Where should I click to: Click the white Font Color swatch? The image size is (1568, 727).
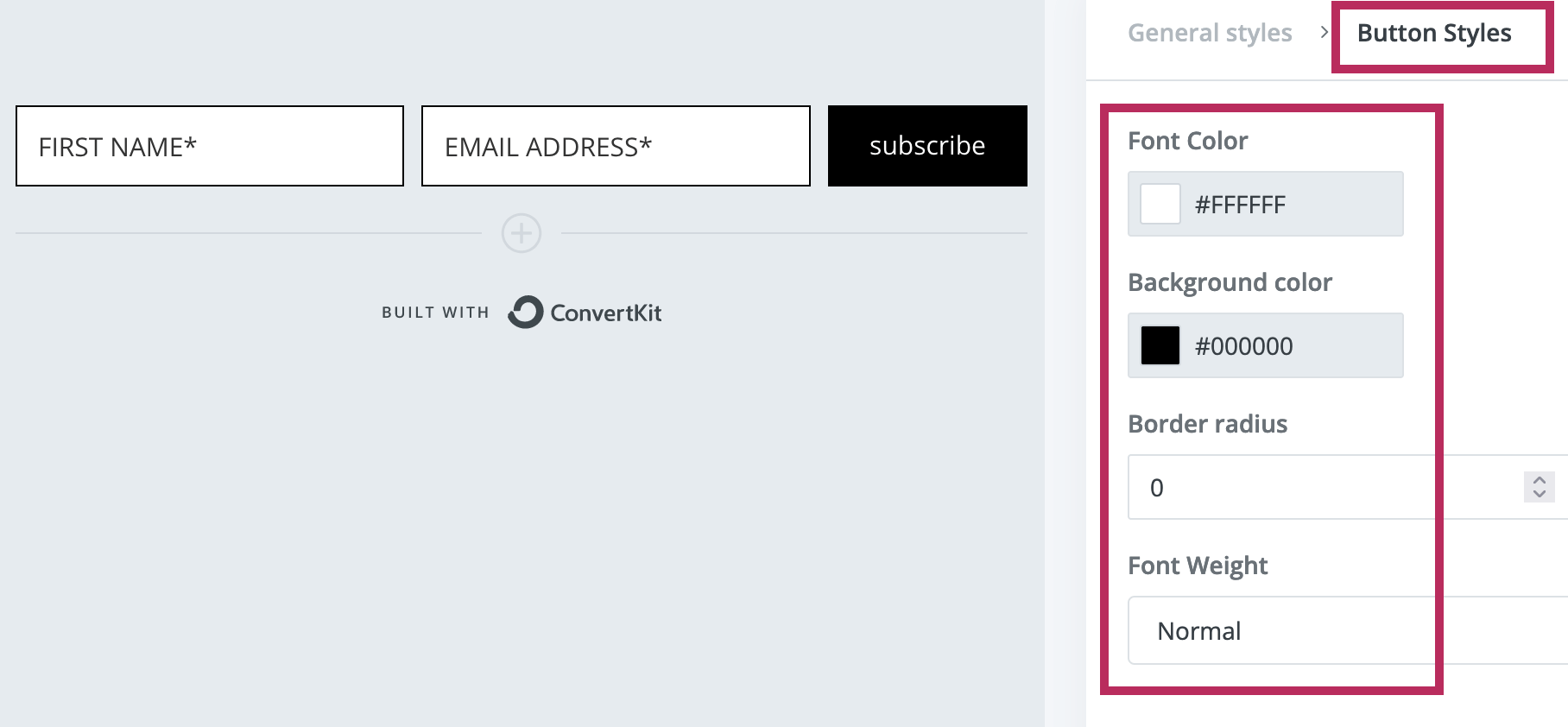1160,204
